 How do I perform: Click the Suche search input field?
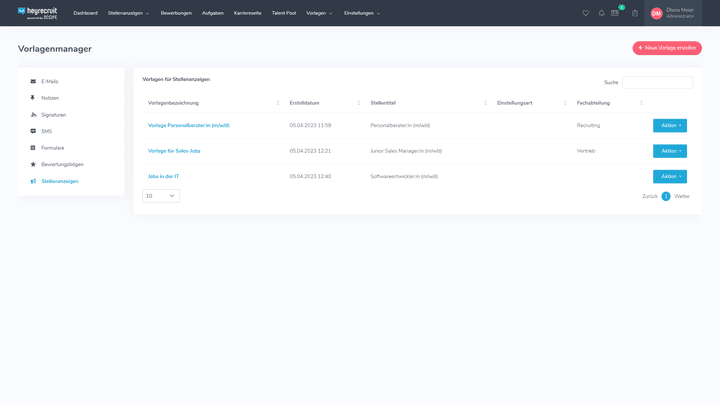pos(657,82)
